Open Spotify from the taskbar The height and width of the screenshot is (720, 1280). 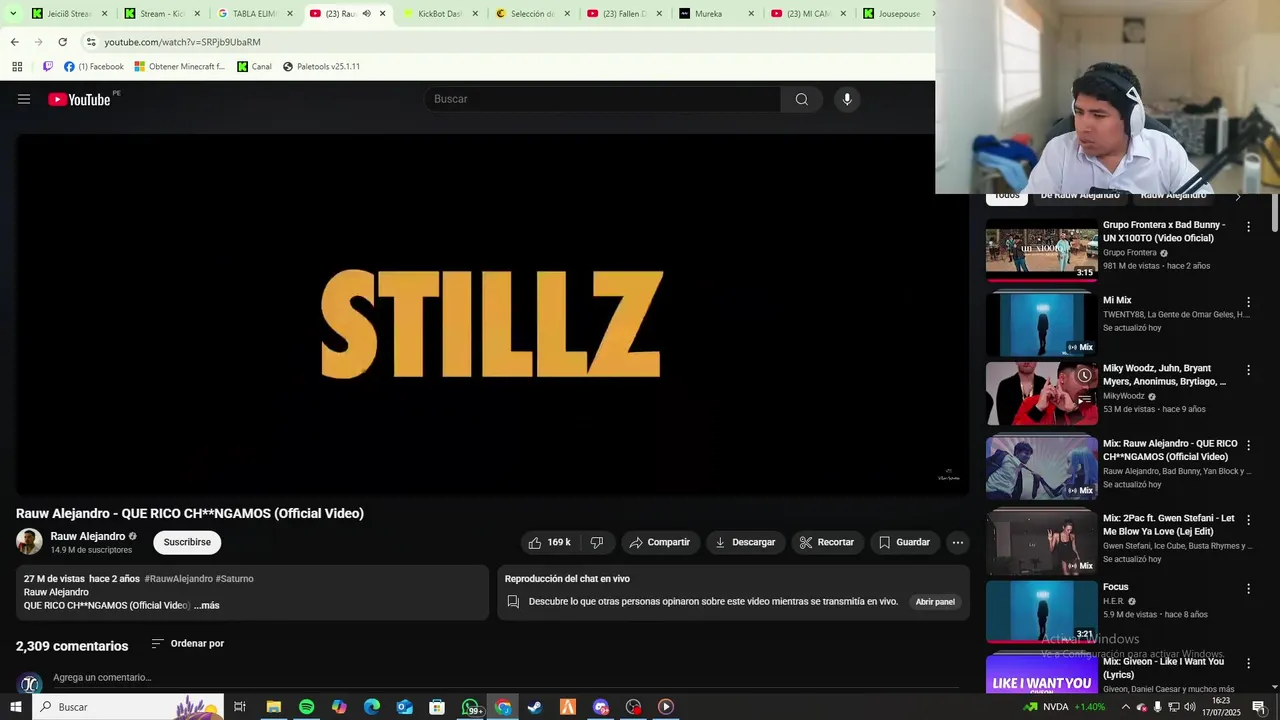pos(306,707)
